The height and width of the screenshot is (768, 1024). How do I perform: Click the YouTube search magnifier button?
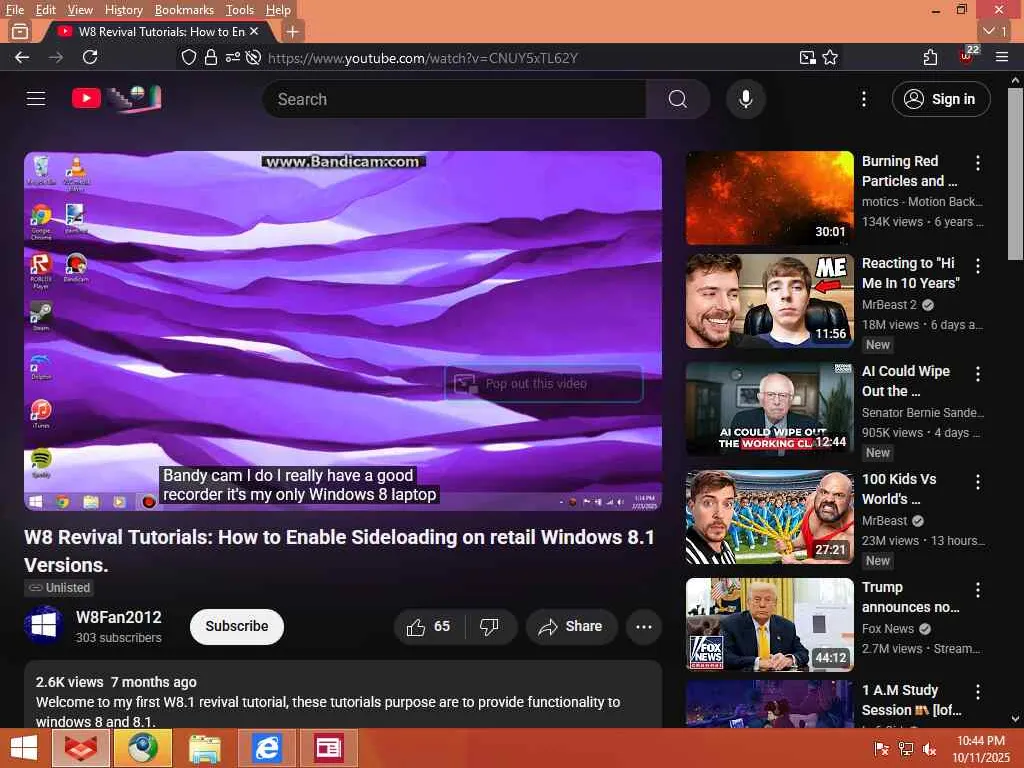pos(678,99)
